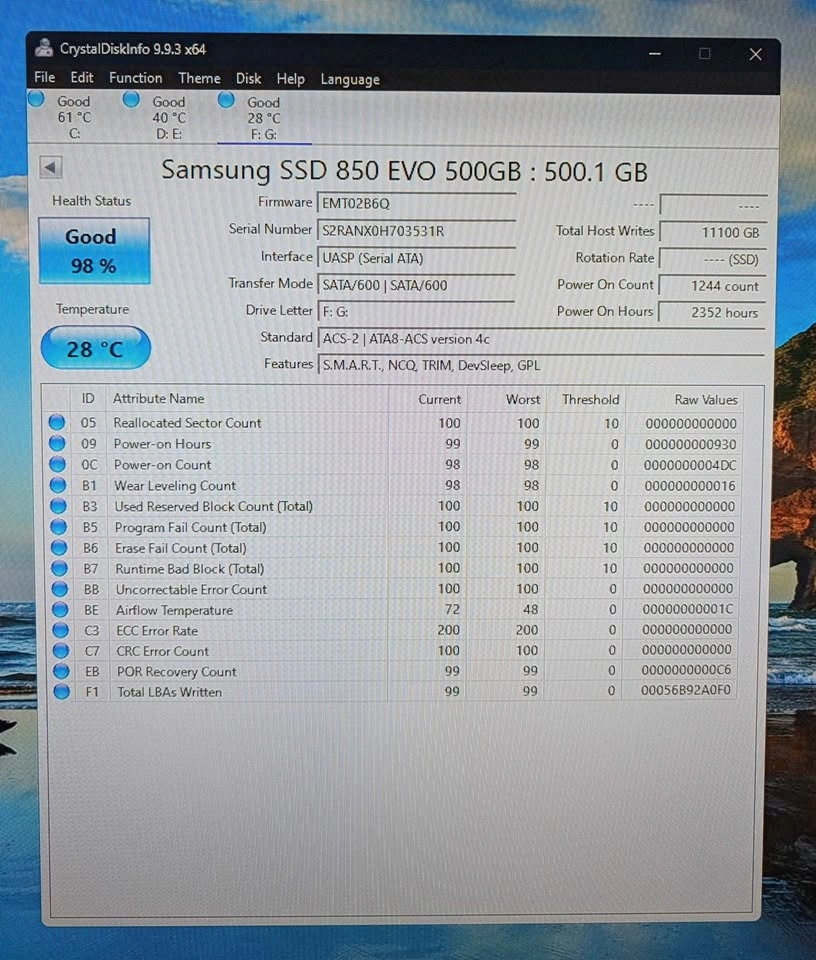Click raw value 00056B92A0F0
This screenshot has height=960, width=816.
(x=686, y=690)
